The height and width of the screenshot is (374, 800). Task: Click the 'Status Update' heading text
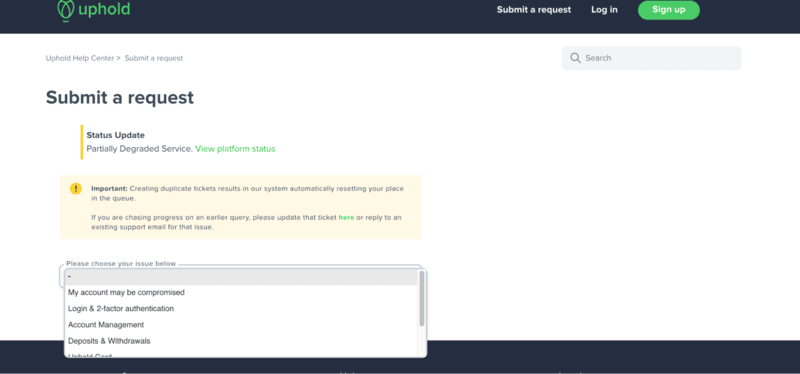[115, 135]
